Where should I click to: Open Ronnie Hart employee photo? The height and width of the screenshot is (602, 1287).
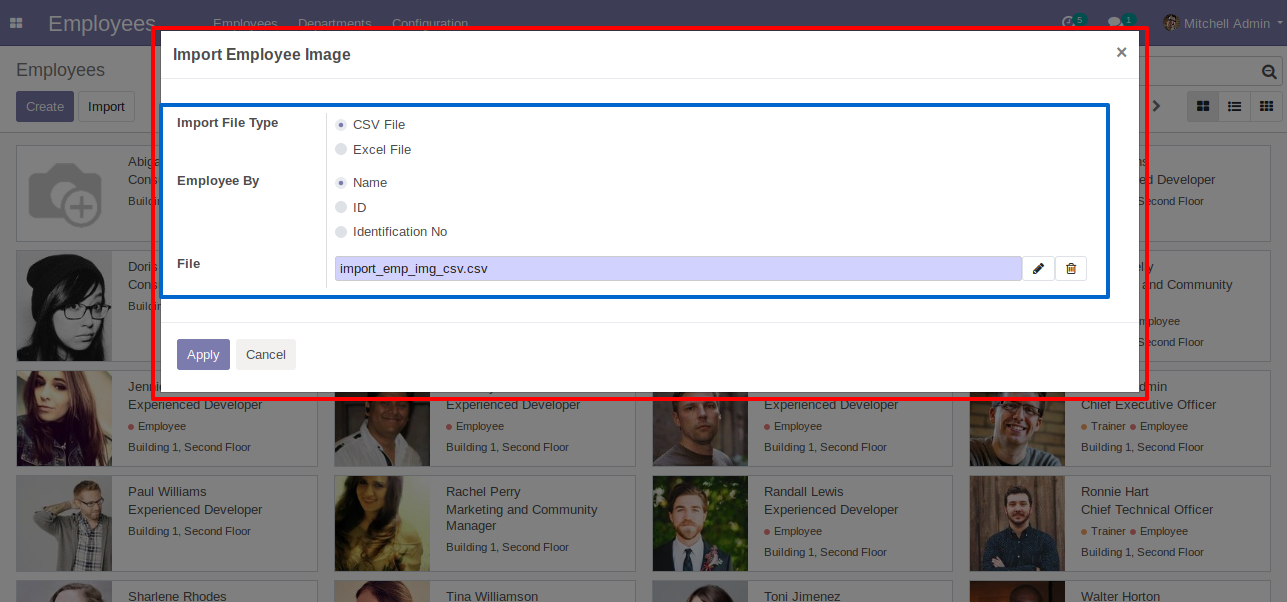point(1017,523)
